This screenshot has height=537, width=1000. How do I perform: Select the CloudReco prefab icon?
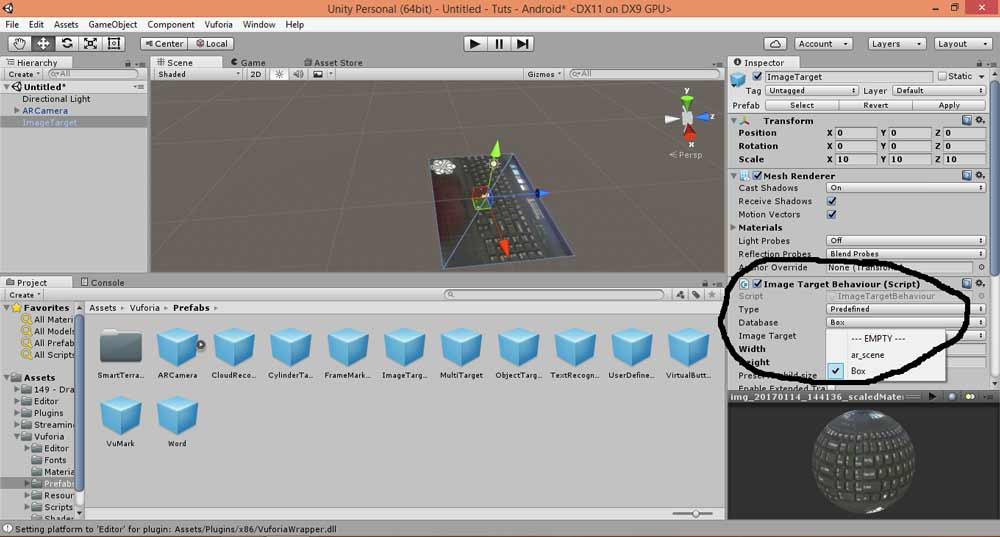click(234, 347)
